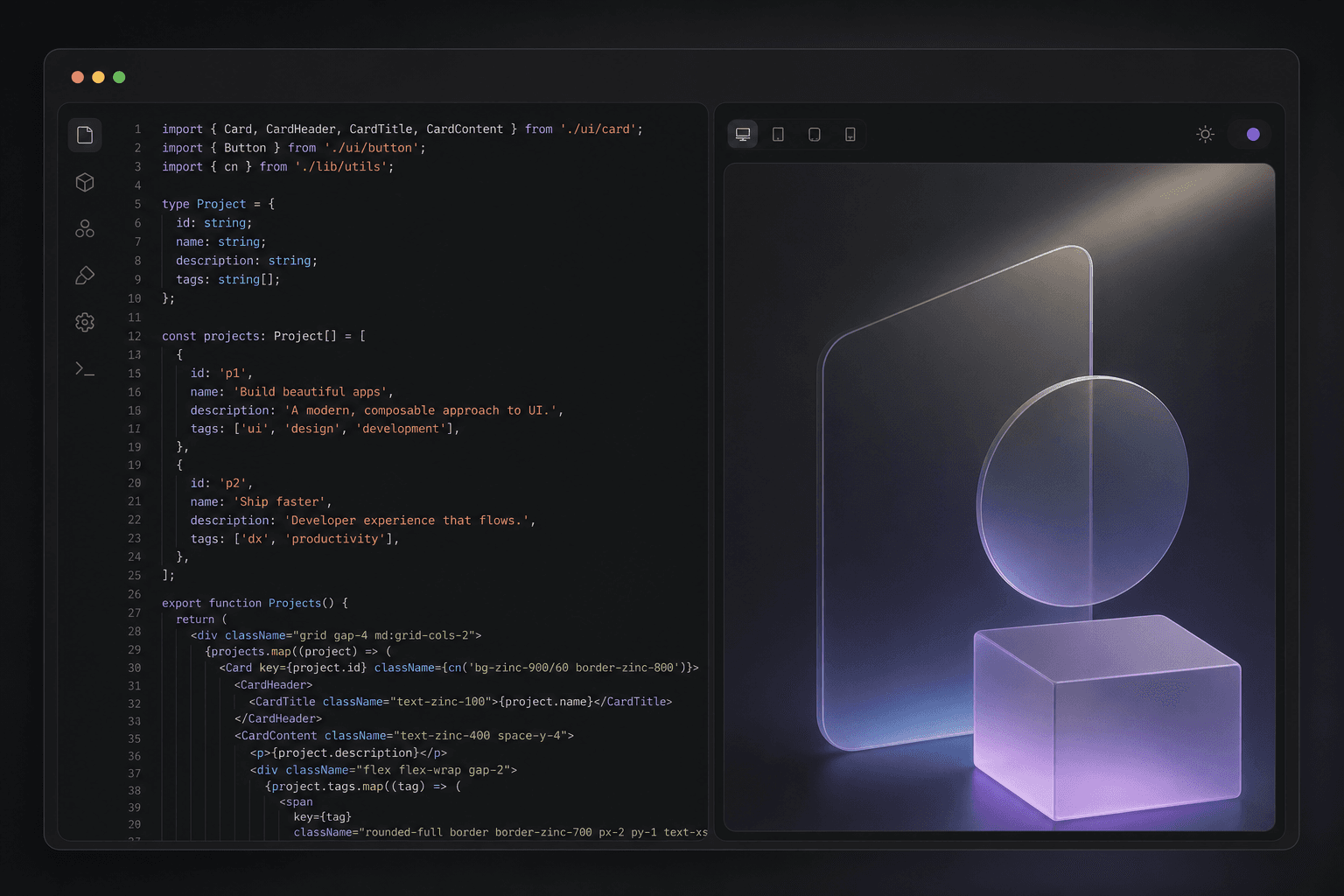The width and height of the screenshot is (1344, 896).
Task: Select the pen design tool in the sidebar
Action: tap(85, 276)
